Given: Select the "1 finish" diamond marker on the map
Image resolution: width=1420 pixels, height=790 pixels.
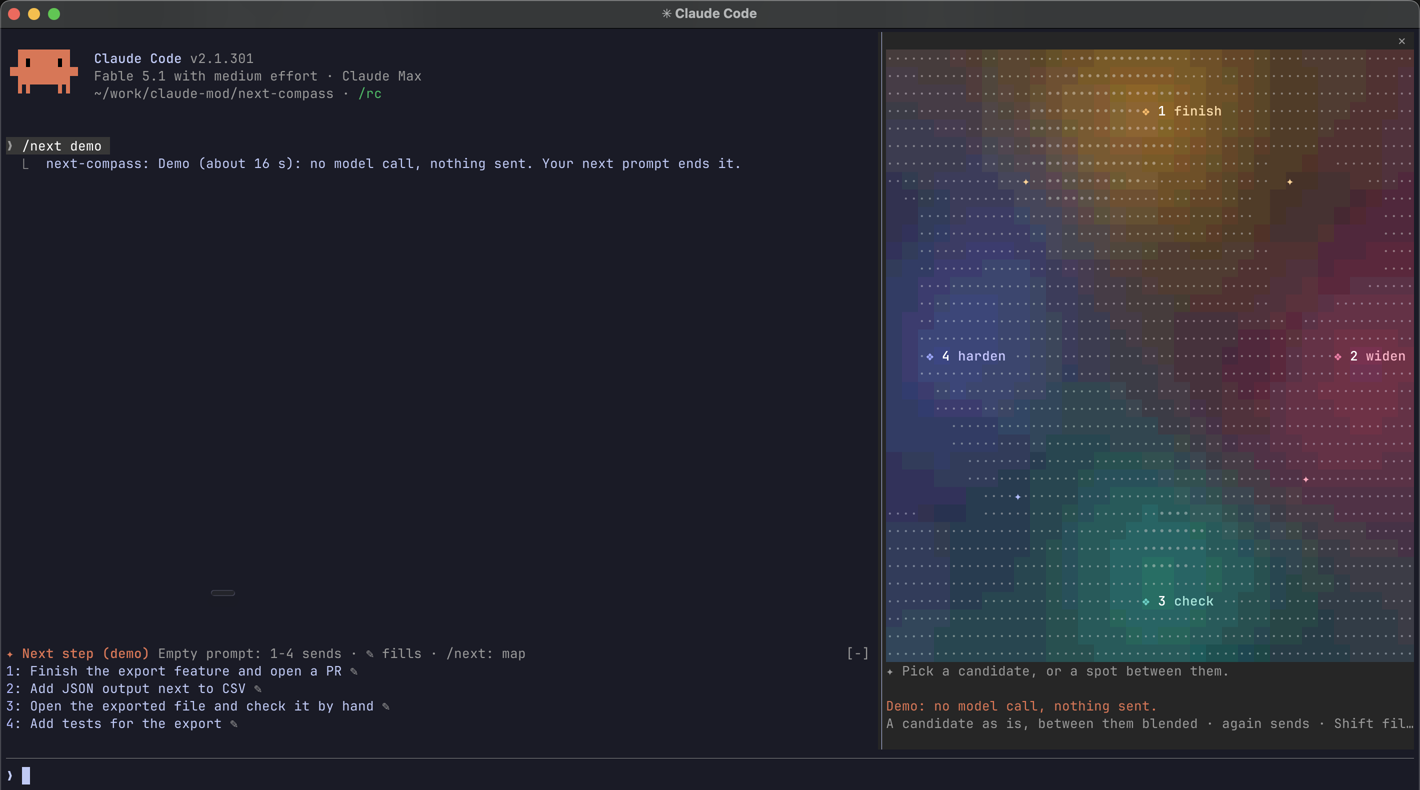Looking at the screenshot, I should point(1146,112).
